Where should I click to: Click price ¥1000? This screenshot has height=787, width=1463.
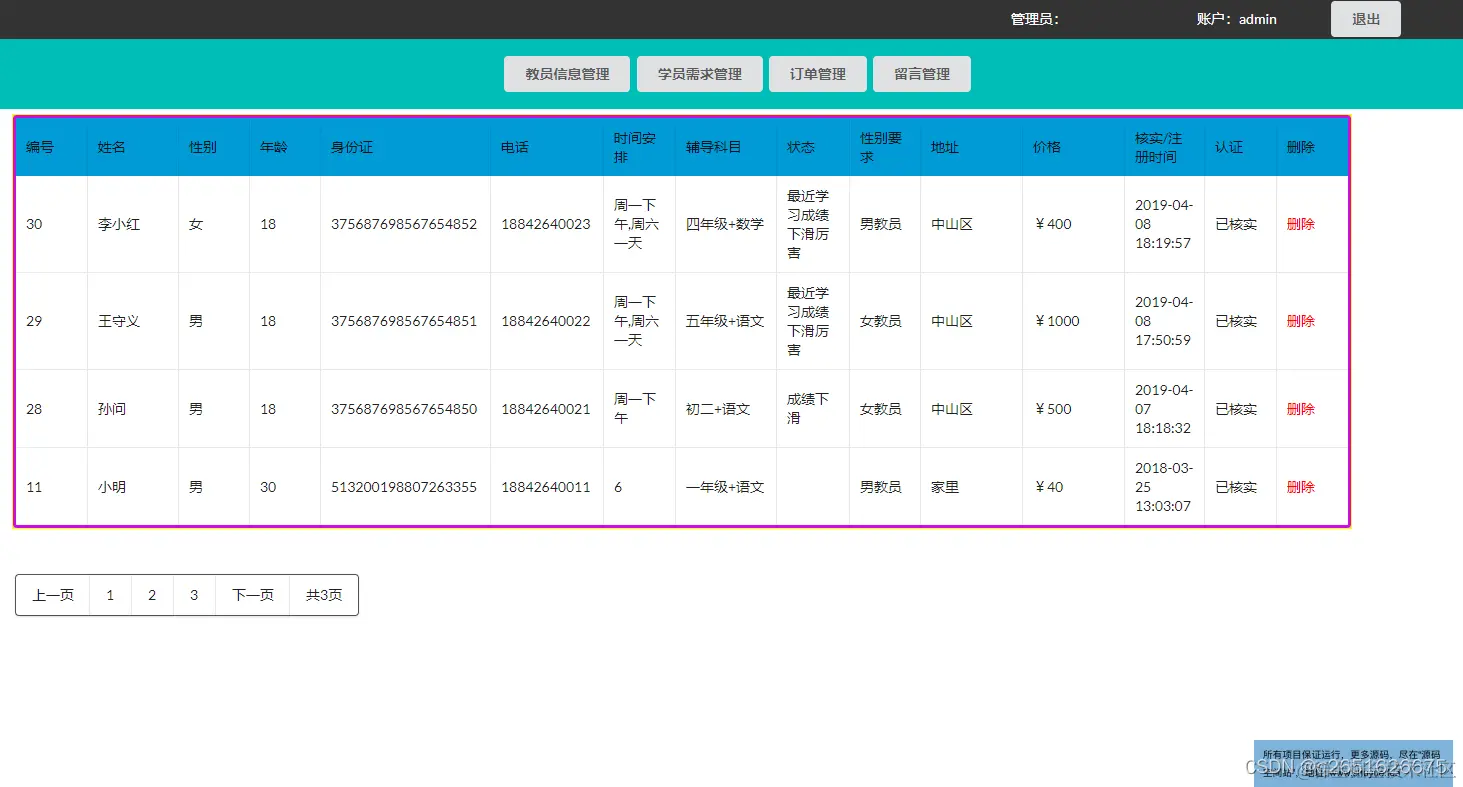coord(1057,321)
